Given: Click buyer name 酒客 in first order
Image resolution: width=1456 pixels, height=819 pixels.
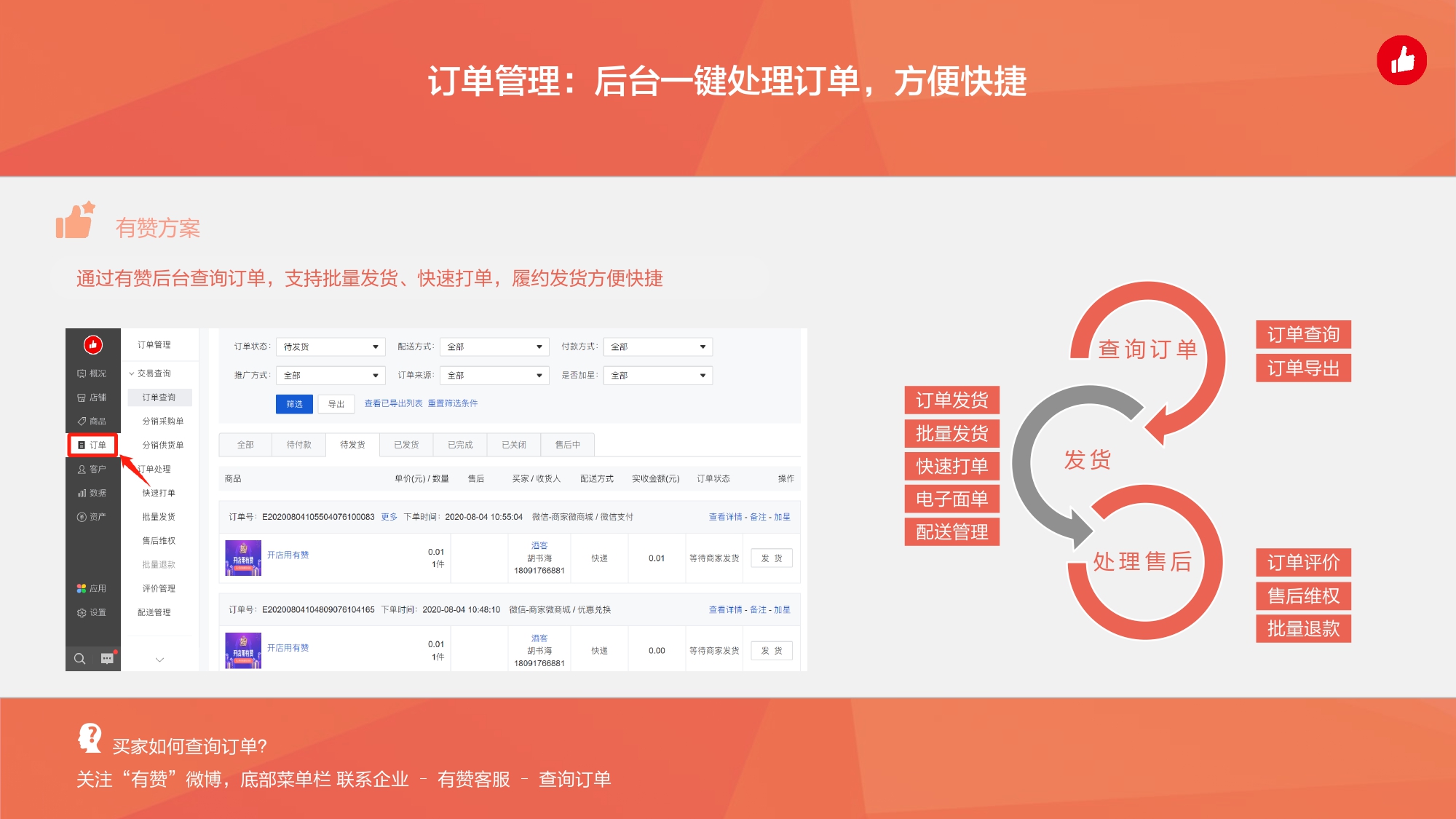Looking at the screenshot, I should point(539,546).
